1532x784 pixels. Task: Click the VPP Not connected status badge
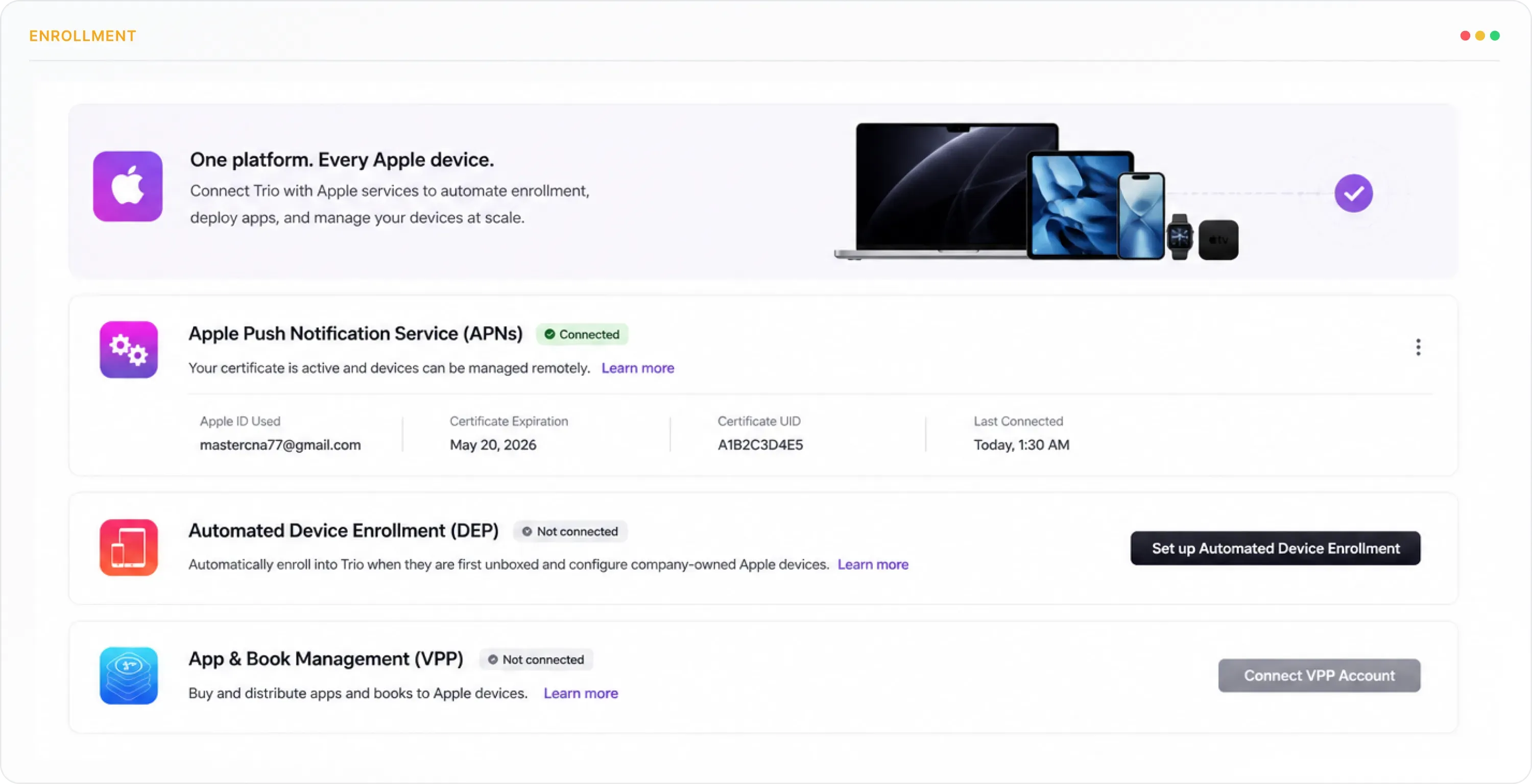[x=536, y=659]
